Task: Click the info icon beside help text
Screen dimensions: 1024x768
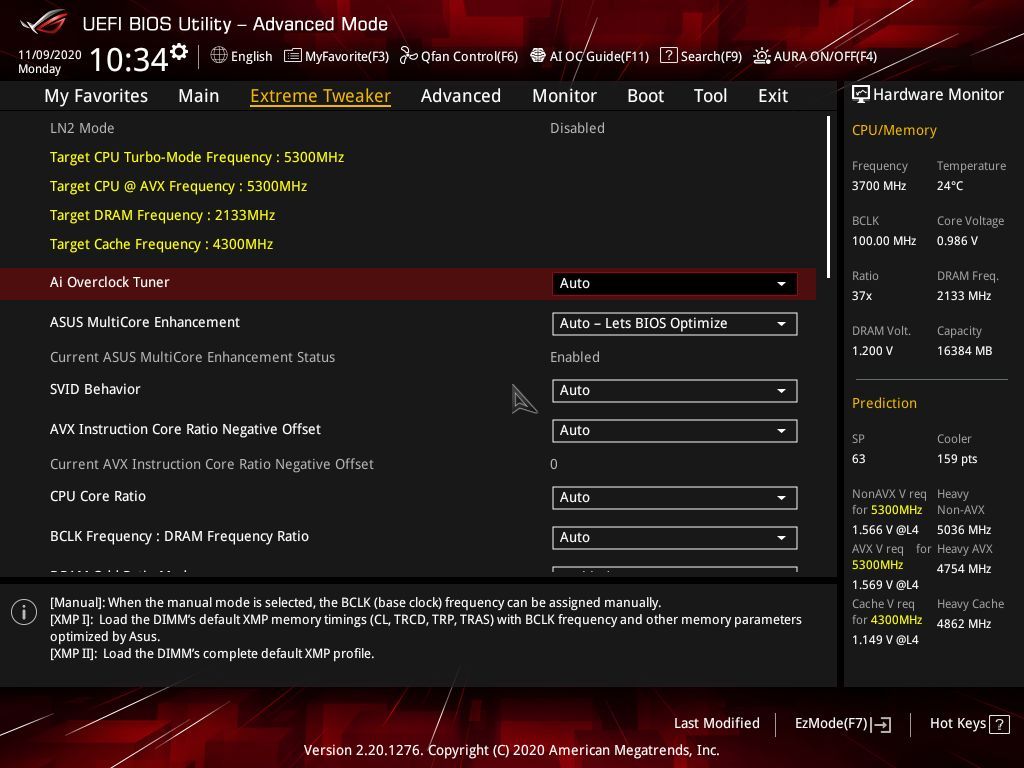Action: 24,612
